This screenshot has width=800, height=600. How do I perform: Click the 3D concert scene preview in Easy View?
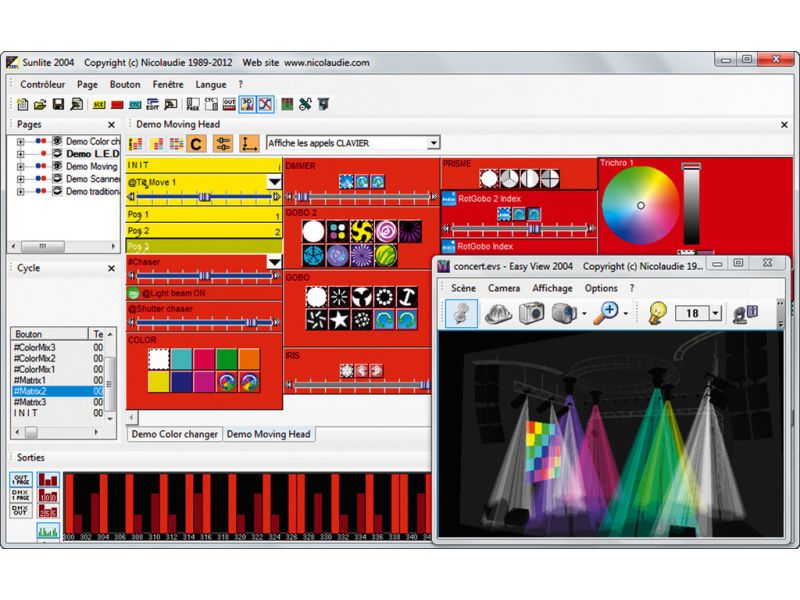[x=611, y=434]
